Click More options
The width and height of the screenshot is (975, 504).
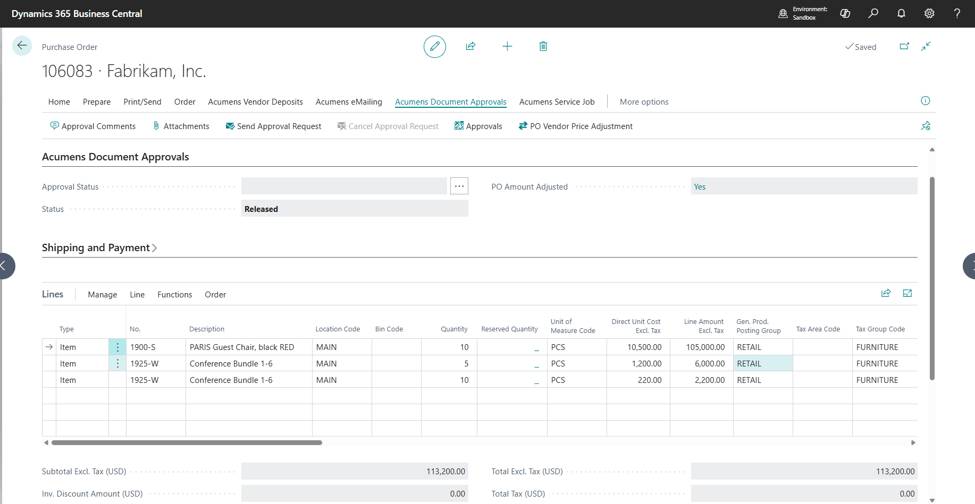point(644,102)
